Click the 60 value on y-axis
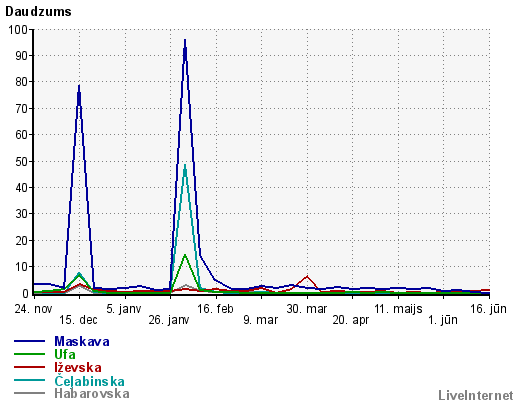 [x=21, y=135]
